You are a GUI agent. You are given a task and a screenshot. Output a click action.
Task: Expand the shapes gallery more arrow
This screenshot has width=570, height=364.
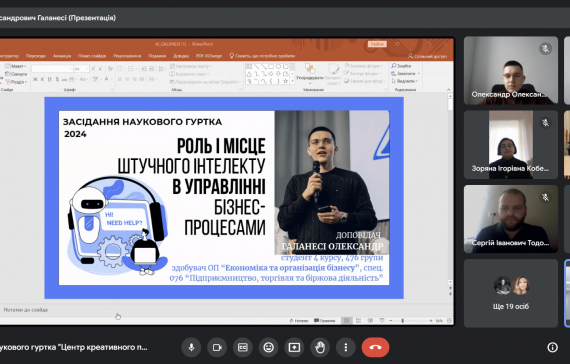click(x=292, y=81)
